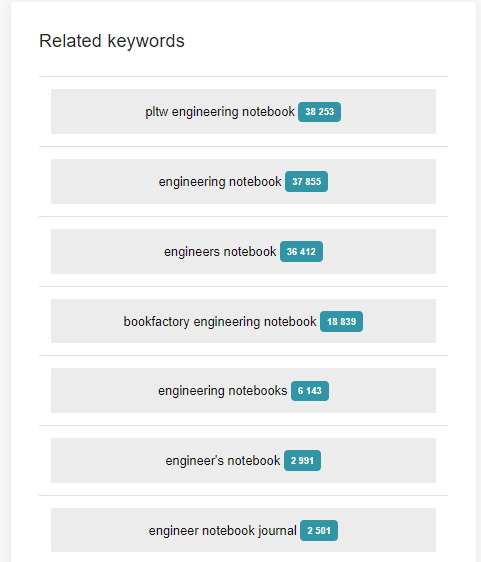Select 'engineer notebook journal' keyword

(223, 530)
